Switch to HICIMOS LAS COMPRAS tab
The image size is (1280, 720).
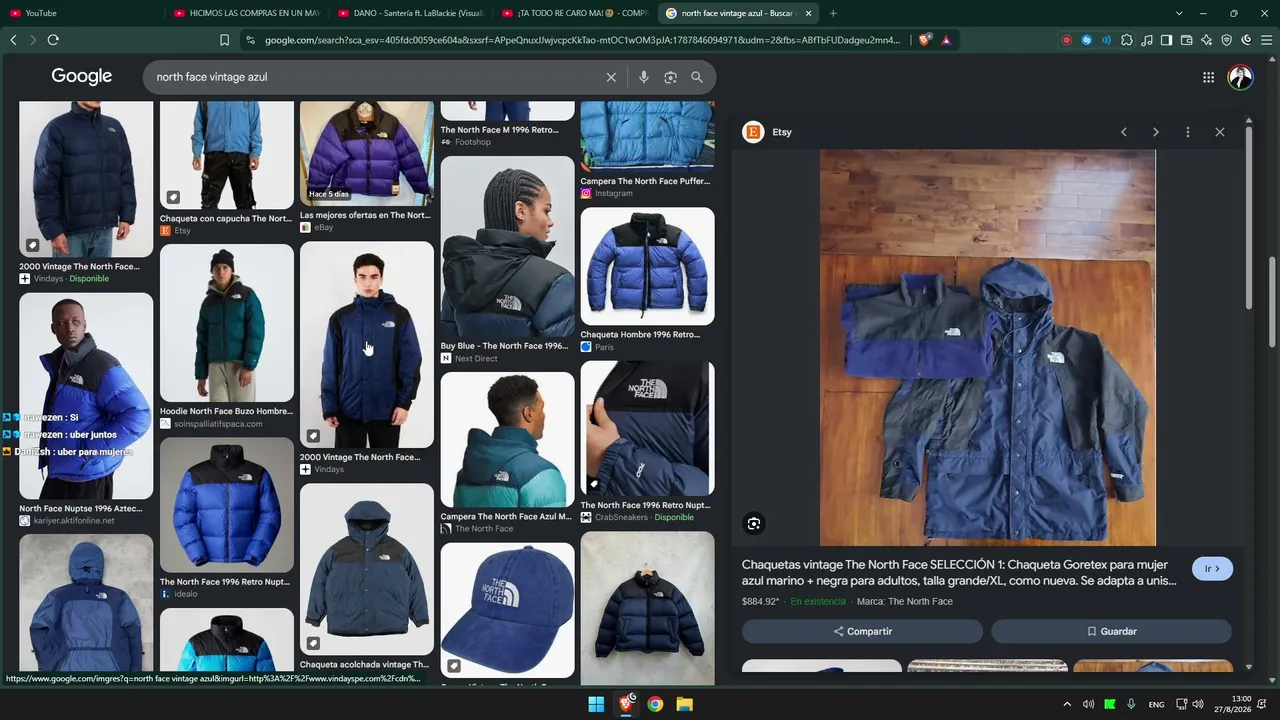pos(247,13)
